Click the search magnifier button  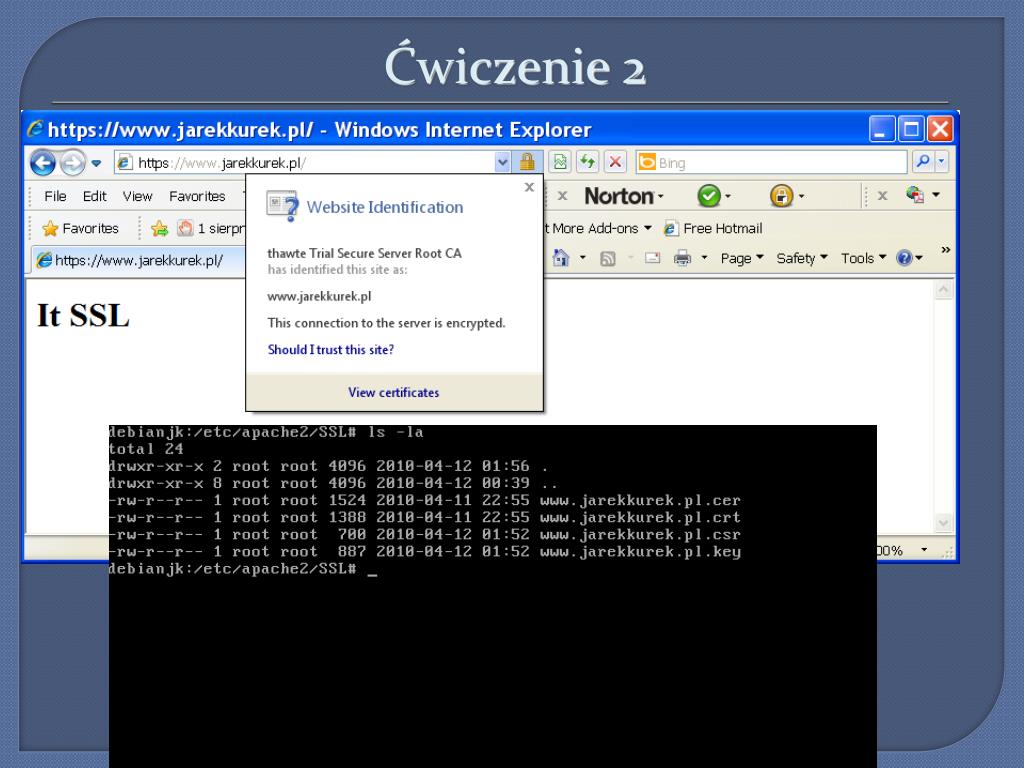click(923, 162)
